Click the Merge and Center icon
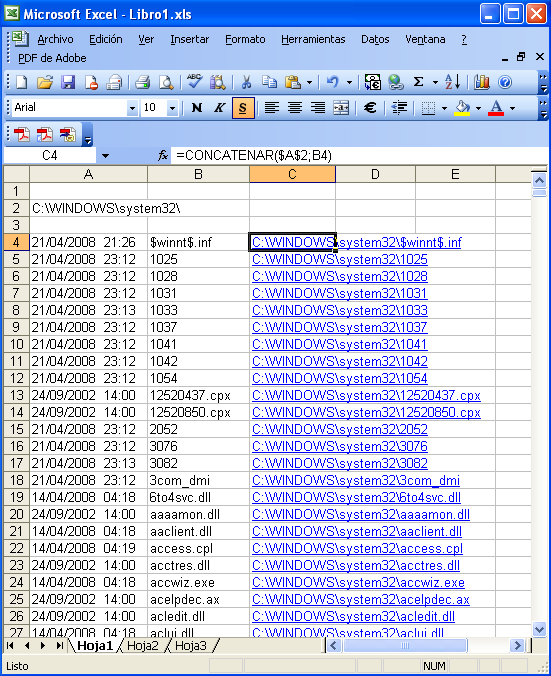This screenshot has width=551, height=676. (341, 108)
